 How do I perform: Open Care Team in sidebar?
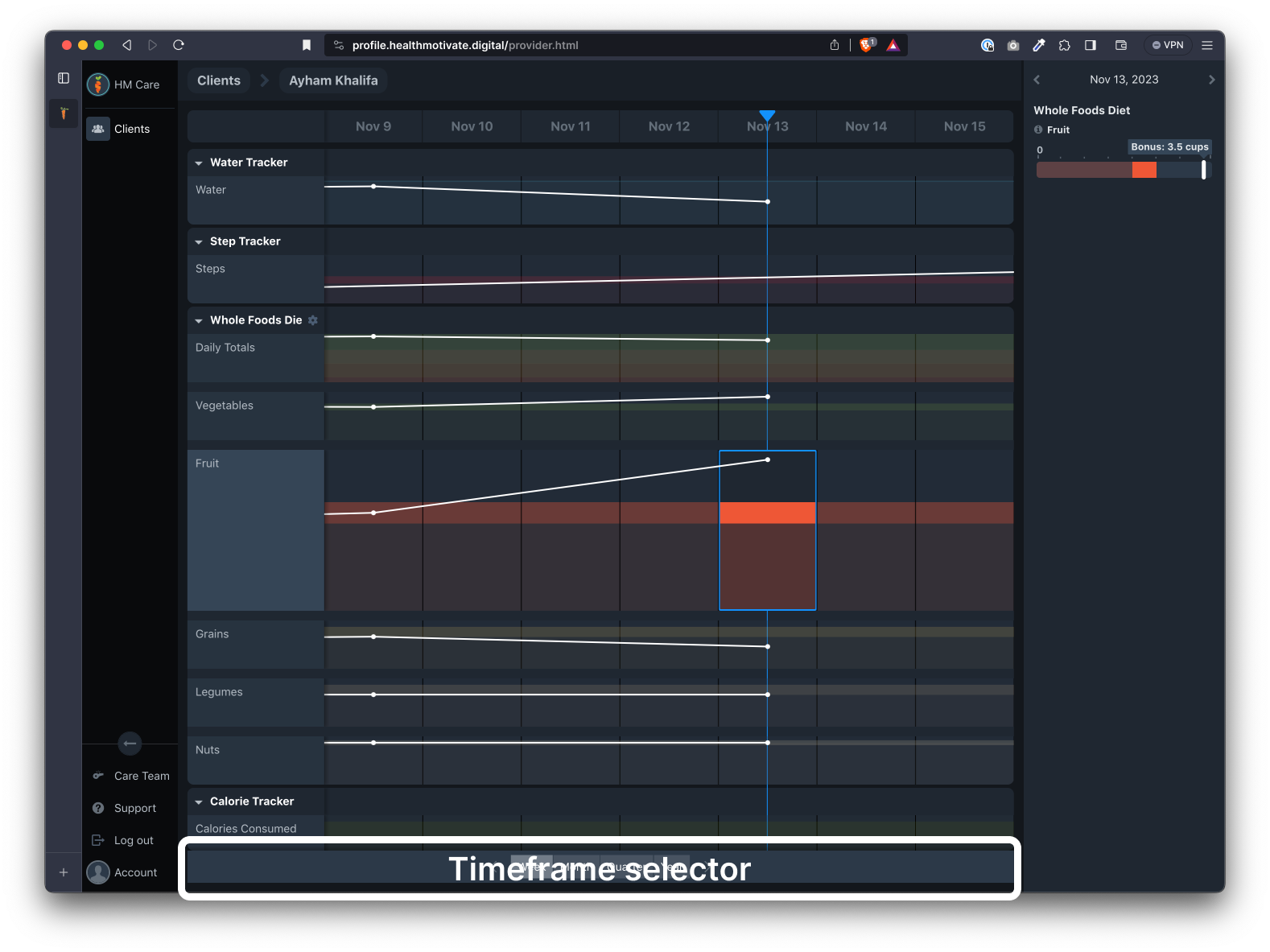(130, 776)
